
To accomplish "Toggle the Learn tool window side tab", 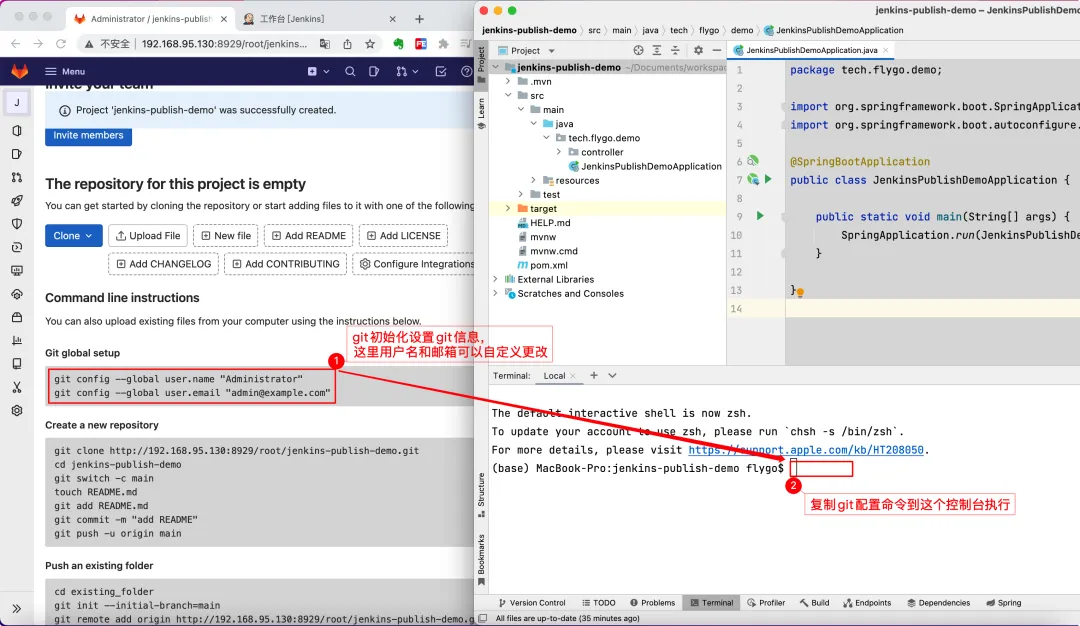I will (x=481, y=114).
